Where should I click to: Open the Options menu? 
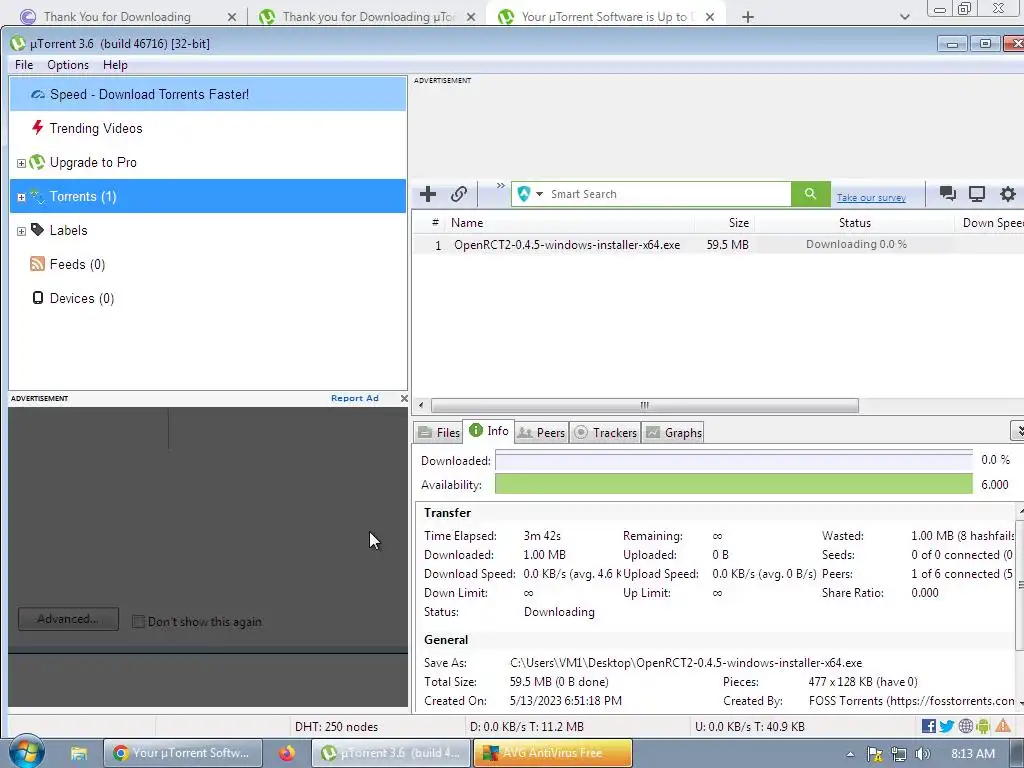pos(68,65)
